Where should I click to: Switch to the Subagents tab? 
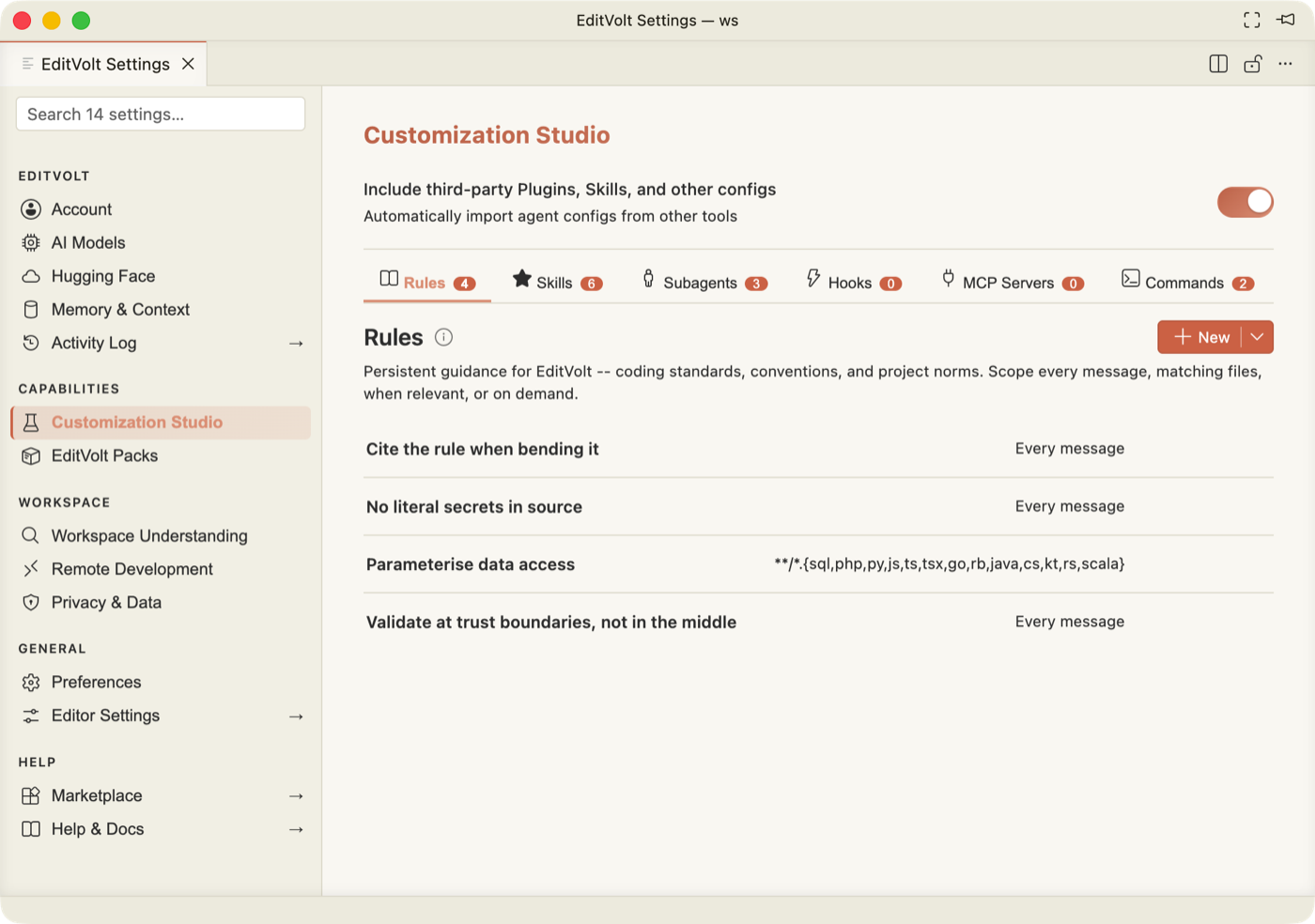tap(704, 282)
